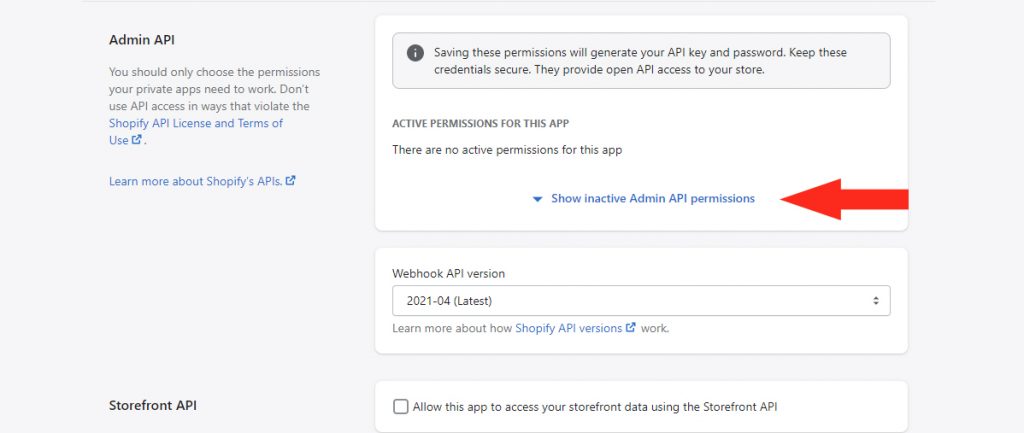Screen dimensions: 1024x433
Task: Click the Active Permissions For This App heading
Action: point(481,123)
